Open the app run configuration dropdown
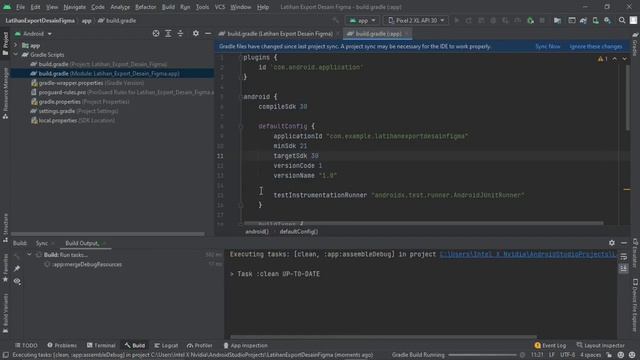Image resolution: width=640 pixels, height=360 pixels. coord(362,20)
